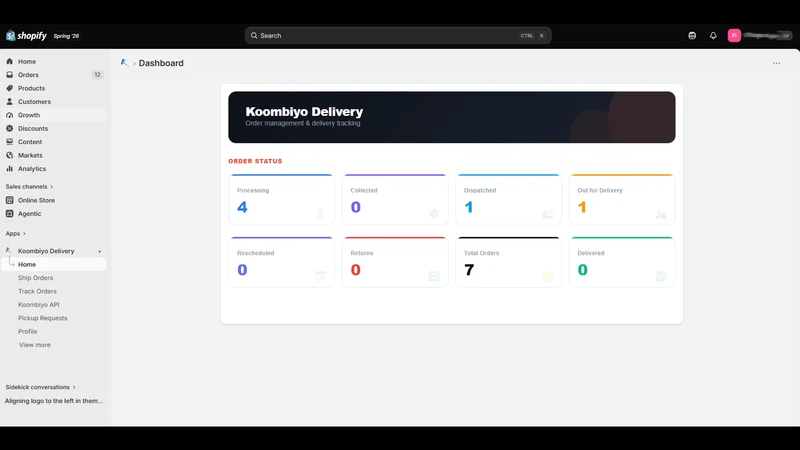Click the Out for Delivery label
Screen dimensions: 800x450
pyautogui.click(x=599, y=190)
